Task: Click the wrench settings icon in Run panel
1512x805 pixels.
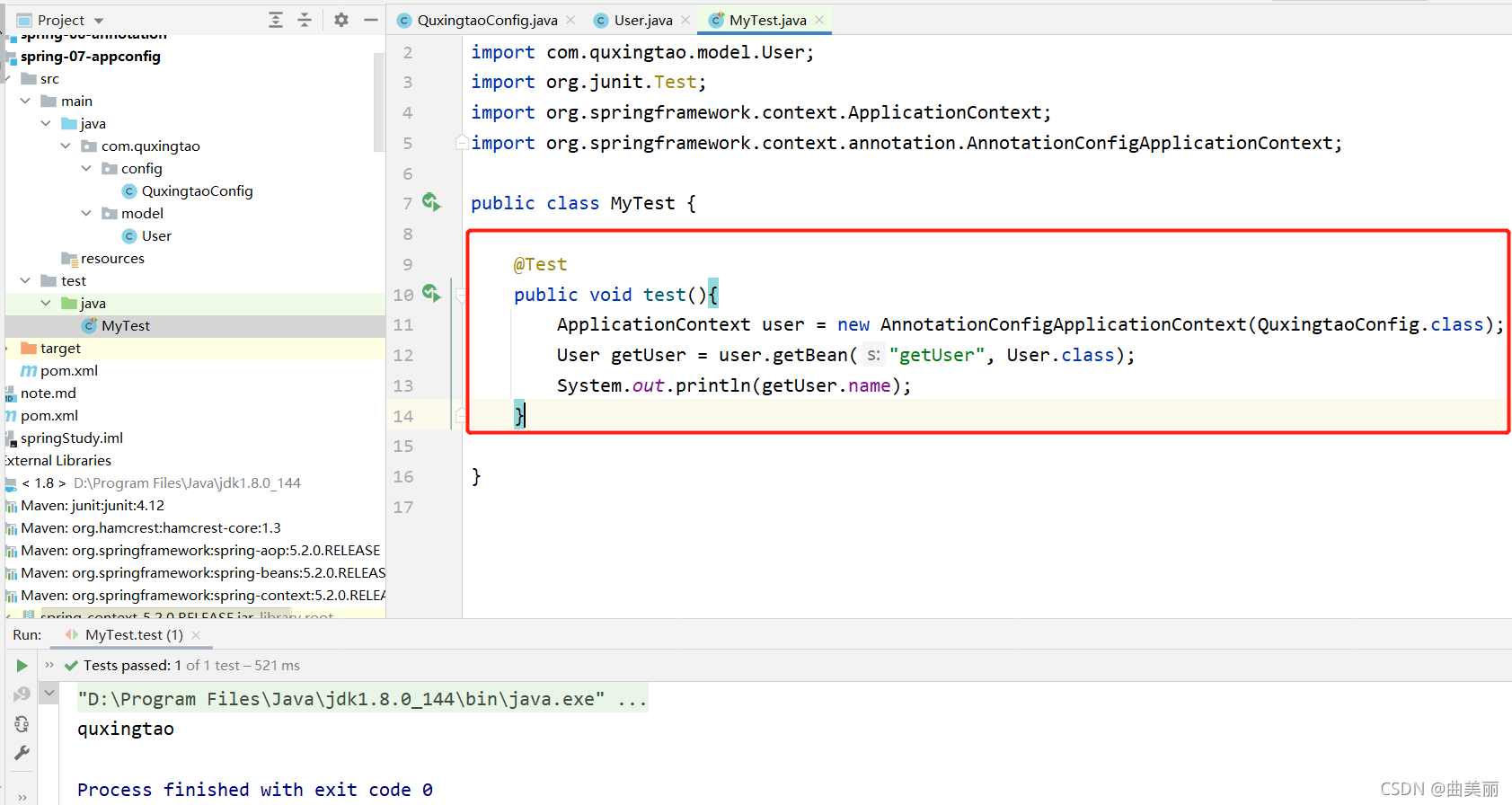Action: pos(22,753)
